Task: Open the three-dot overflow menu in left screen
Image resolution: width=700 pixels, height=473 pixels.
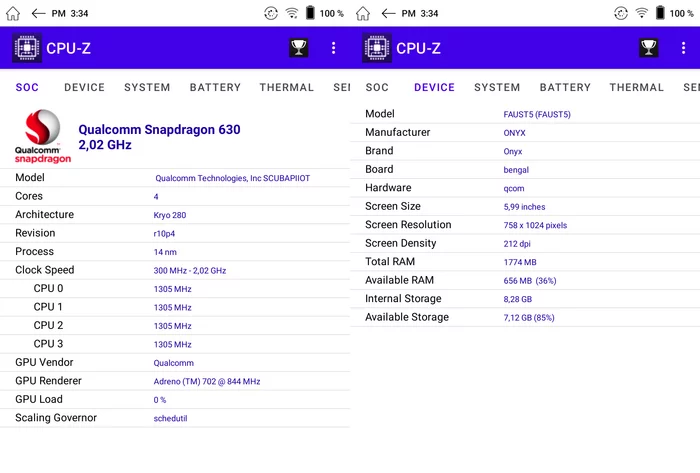Action: 333,48
